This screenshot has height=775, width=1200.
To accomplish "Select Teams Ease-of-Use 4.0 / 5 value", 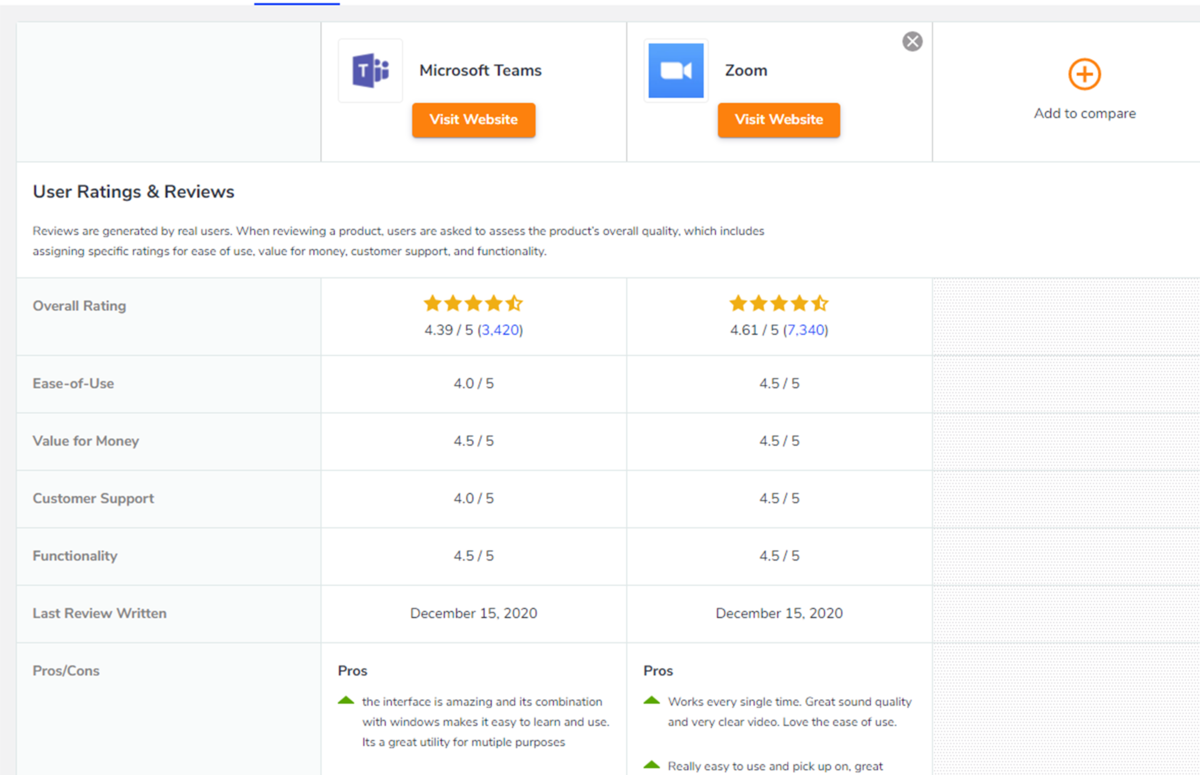I will click(x=474, y=384).
